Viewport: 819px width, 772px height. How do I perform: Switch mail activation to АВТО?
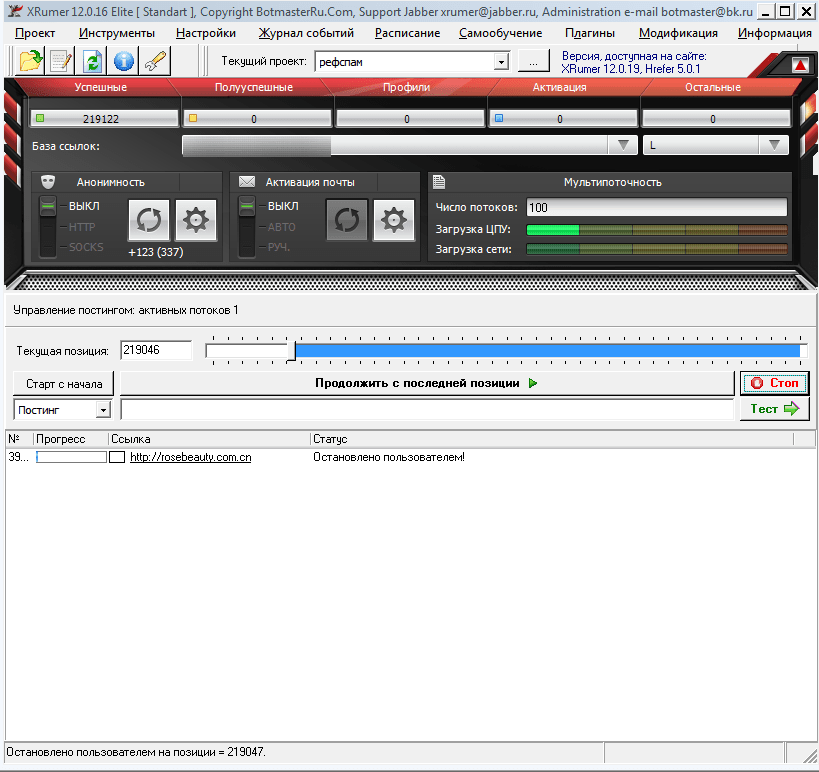tap(282, 227)
